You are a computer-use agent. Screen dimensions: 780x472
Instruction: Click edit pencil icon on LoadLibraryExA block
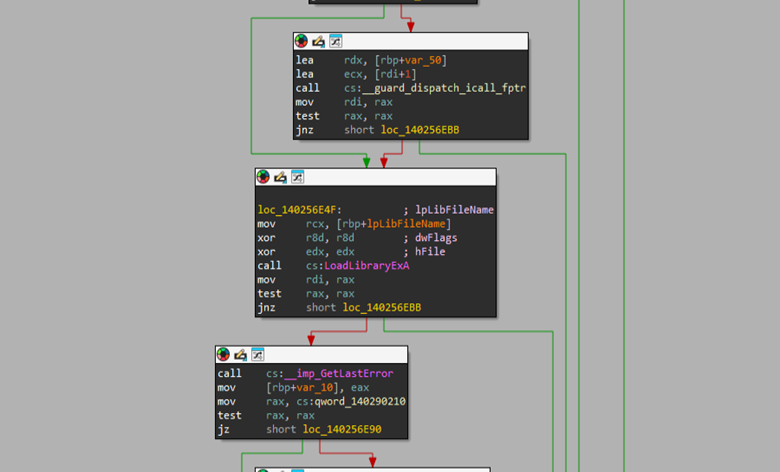[280, 177]
